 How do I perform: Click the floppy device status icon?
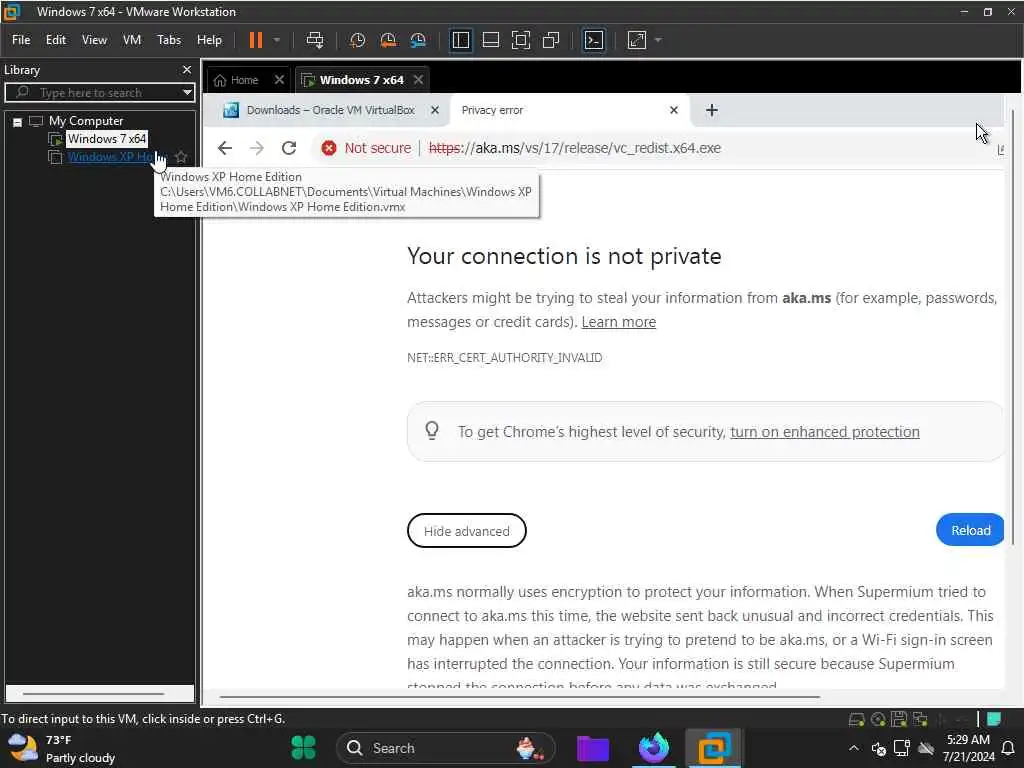pos(899,720)
